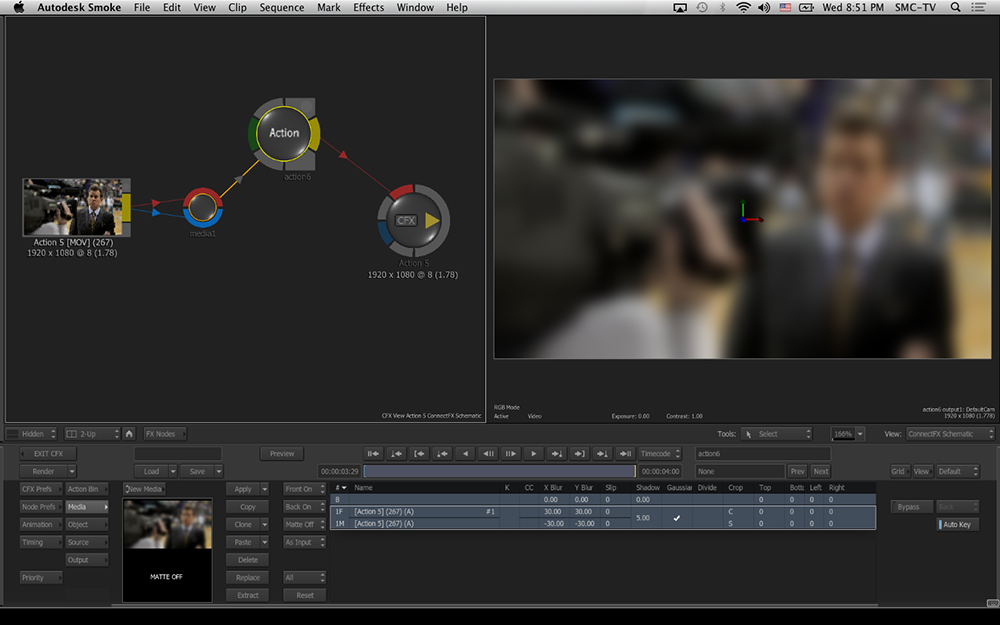Open the ConnectFX Schematic view dropdown
The width and height of the screenshot is (1000, 625).
coord(949,434)
